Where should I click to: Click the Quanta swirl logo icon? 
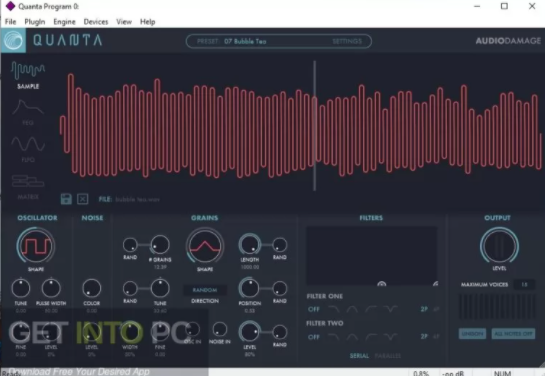(13, 40)
